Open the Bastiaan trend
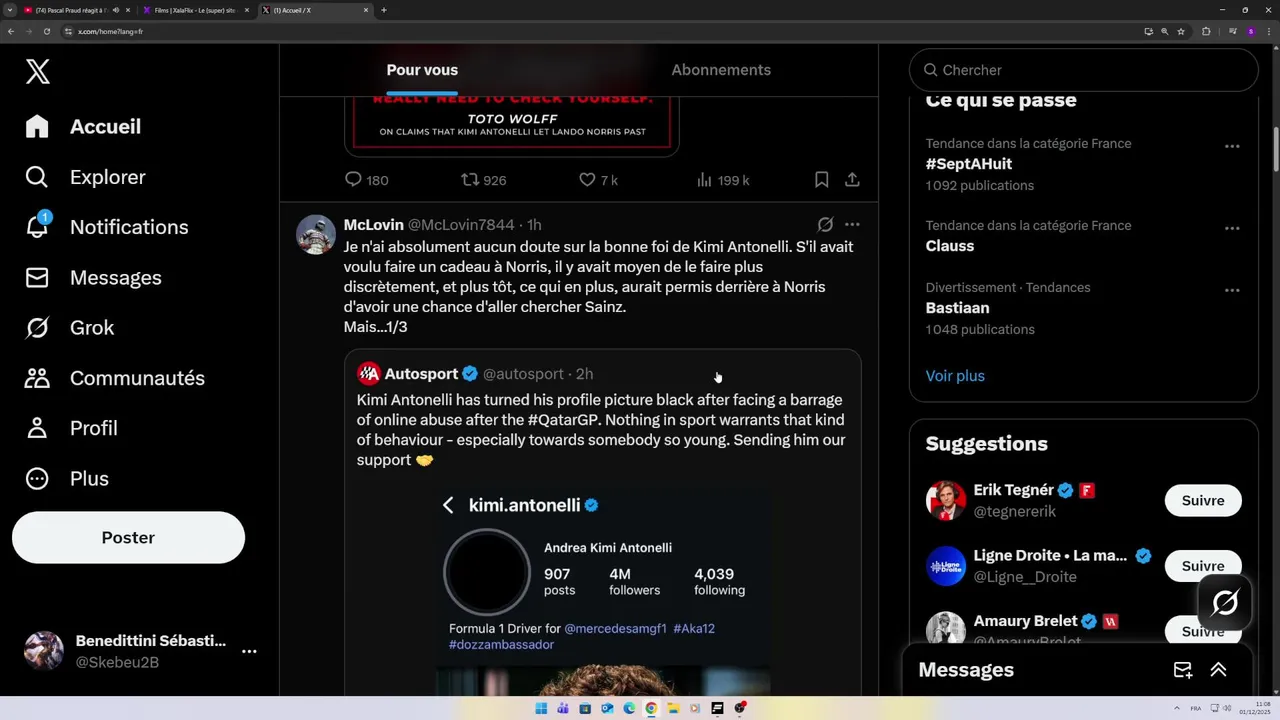 click(957, 308)
